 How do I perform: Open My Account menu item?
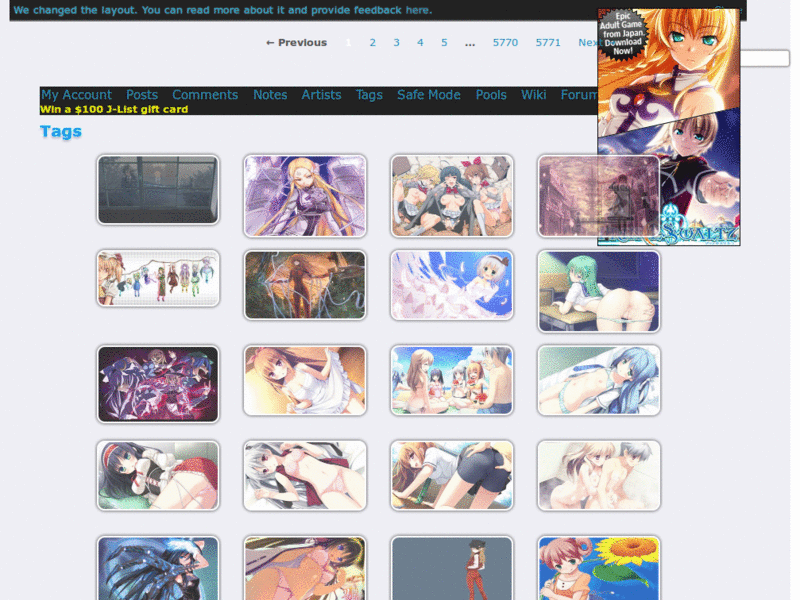point(77,95)
